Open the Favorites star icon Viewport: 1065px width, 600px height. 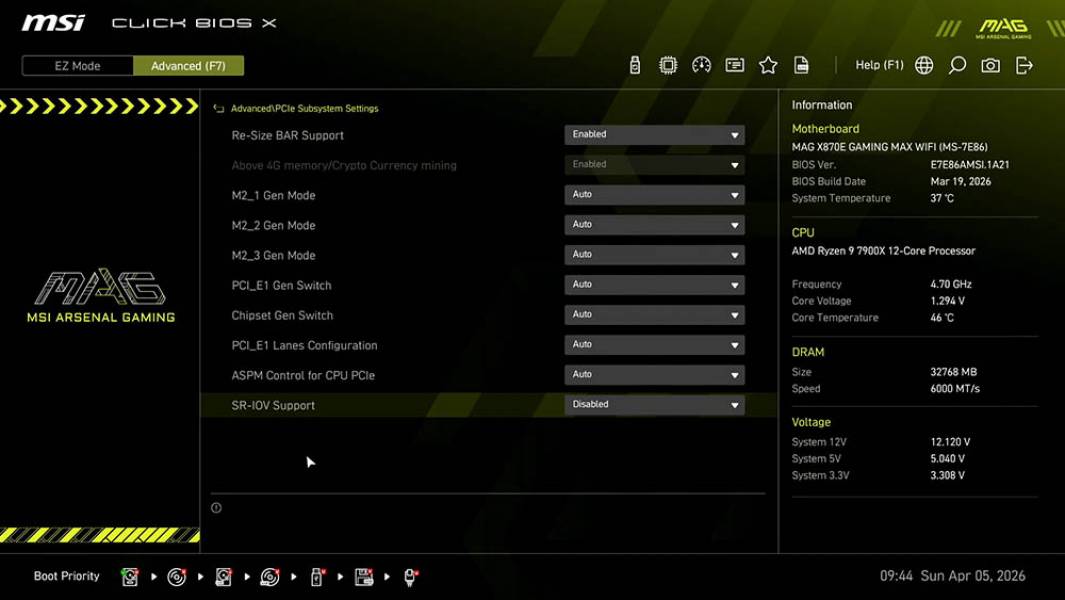[768, 64]
